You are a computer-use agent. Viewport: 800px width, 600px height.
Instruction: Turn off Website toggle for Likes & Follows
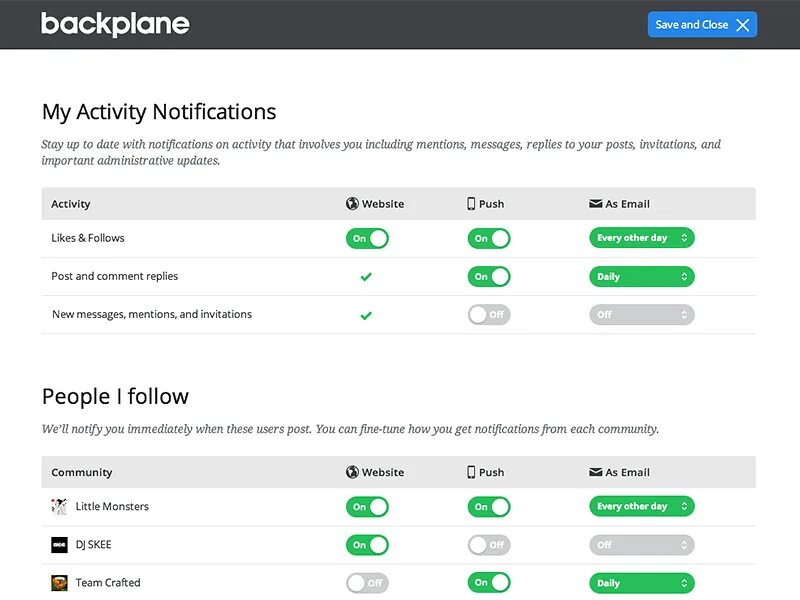tap(367, 239)
